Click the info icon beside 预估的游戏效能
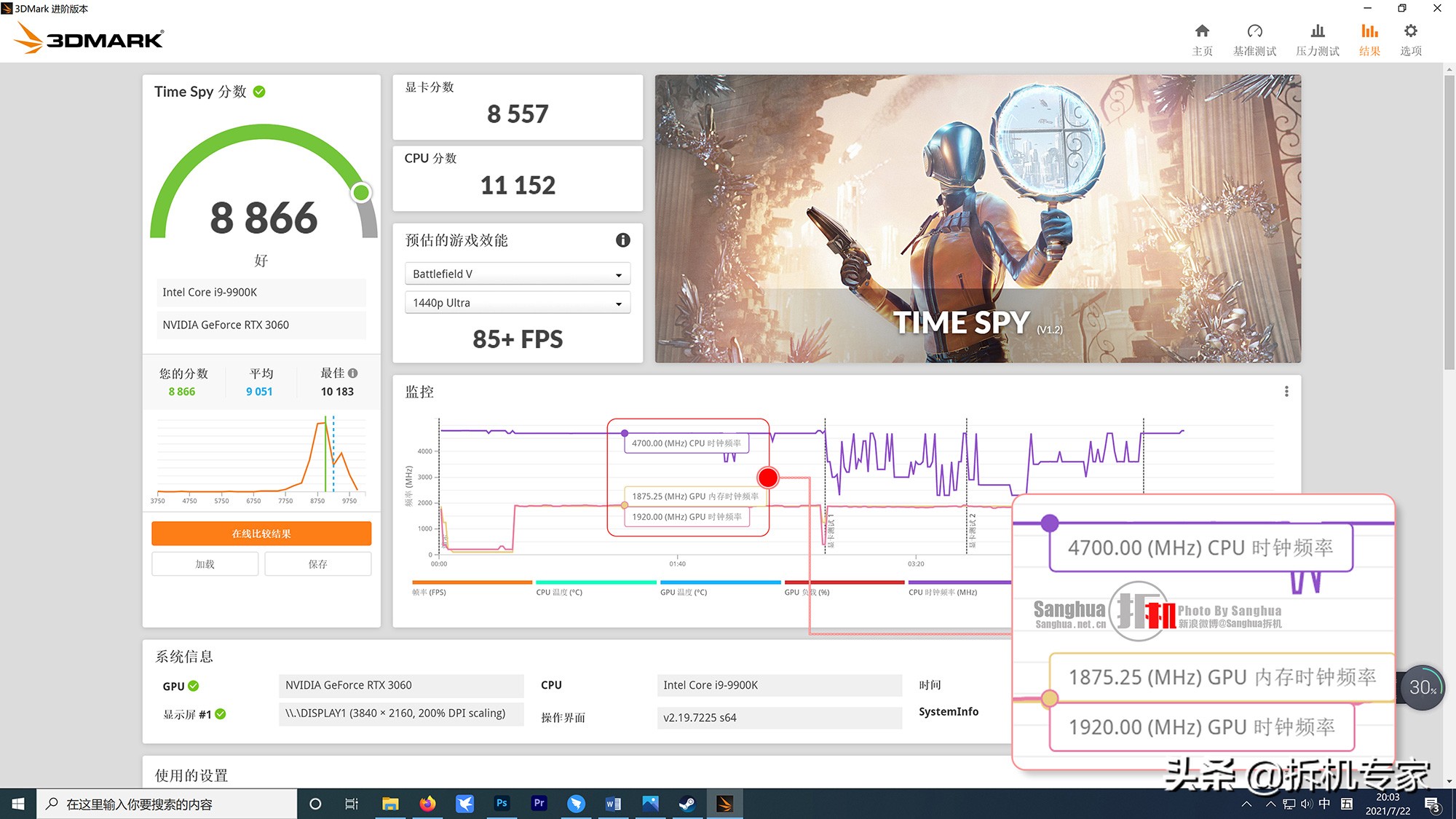The width and height of the screenshot is (1456, 819). click(622, 240)
